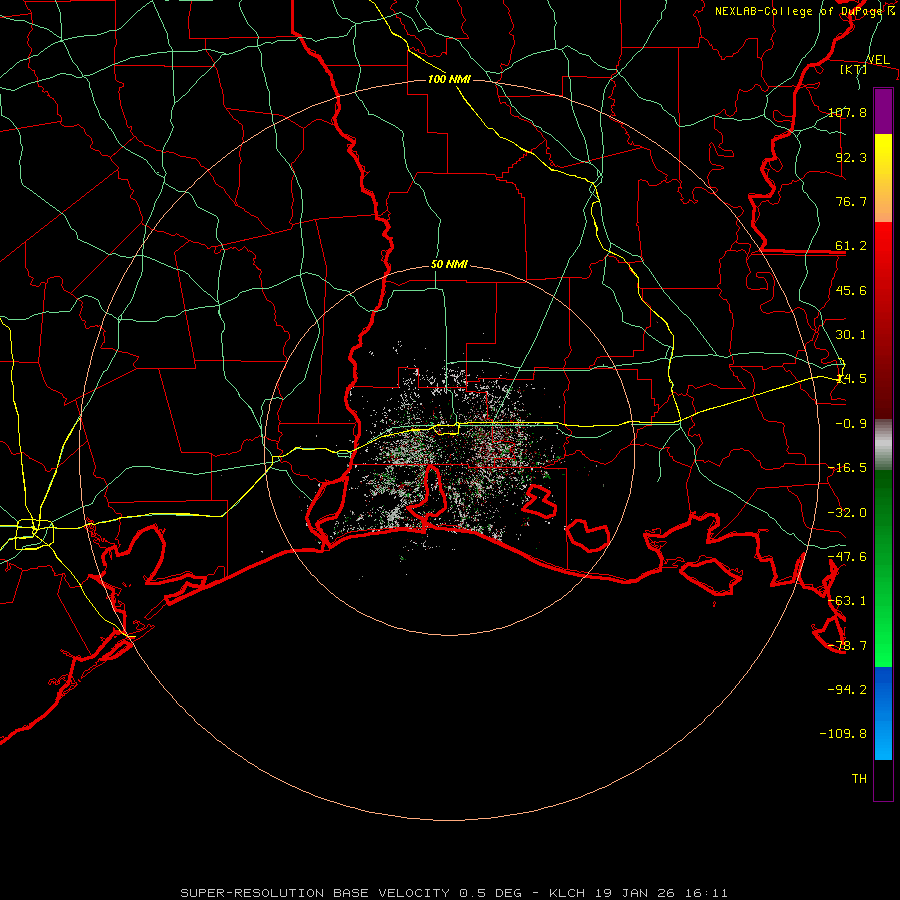The height and width of the screenshot is (900, 900).
Task: Click the 92.3 velocity scale value
Action: click(851, 157)
